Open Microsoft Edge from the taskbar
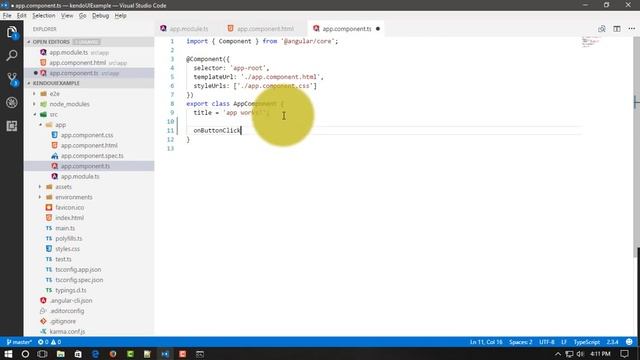The image size is (640, 360). pyautogui.click(x=96, y=354)
